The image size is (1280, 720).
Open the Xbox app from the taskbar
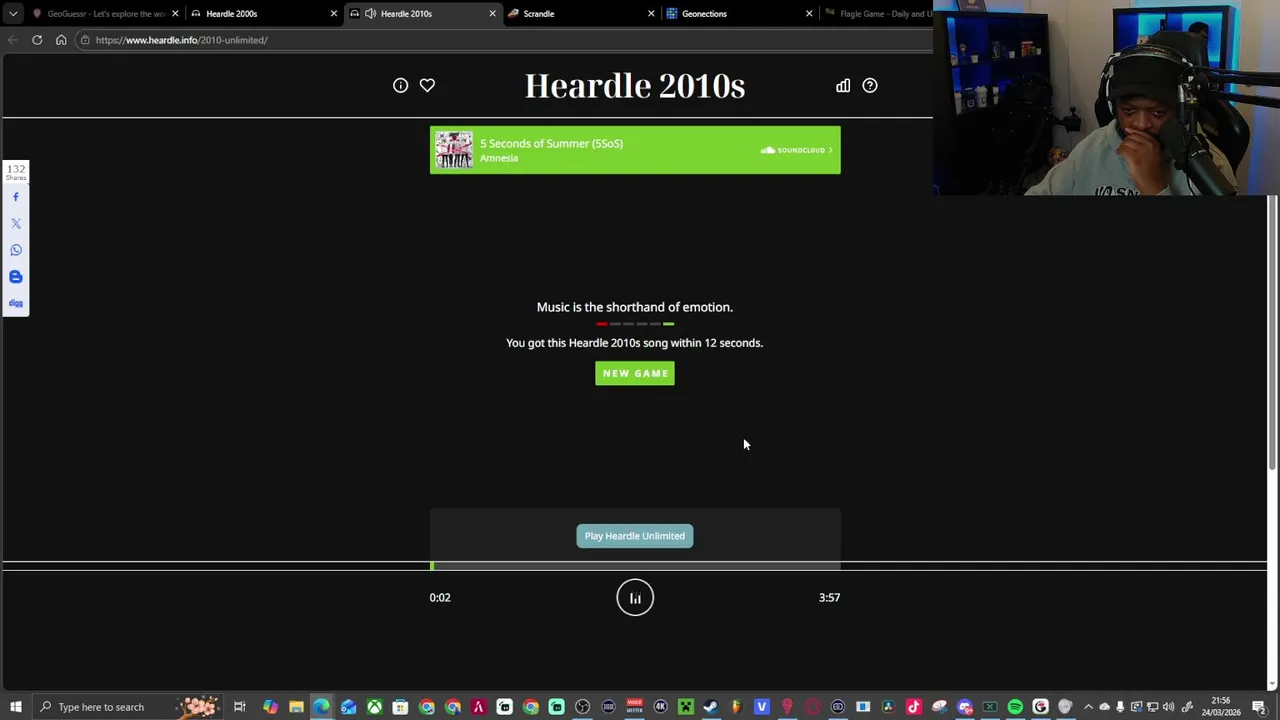click(x=374, y=707)
